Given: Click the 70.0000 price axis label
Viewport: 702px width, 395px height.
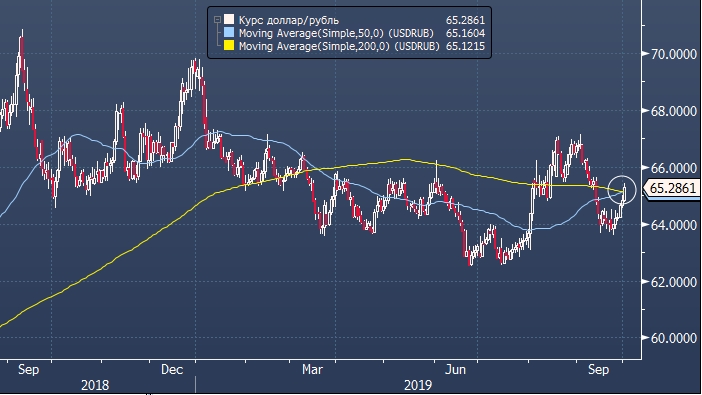Looking at the screenshot, I should [x=673, y=54].
